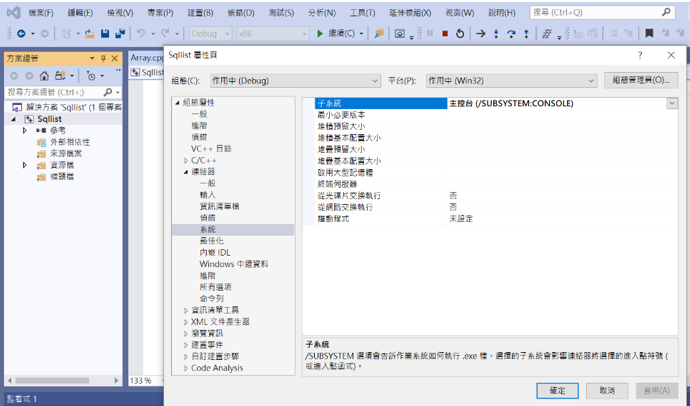Switch to the Array.cpp editor tab
This screenshot has width=690, height=406.
(x=147, y=58)
